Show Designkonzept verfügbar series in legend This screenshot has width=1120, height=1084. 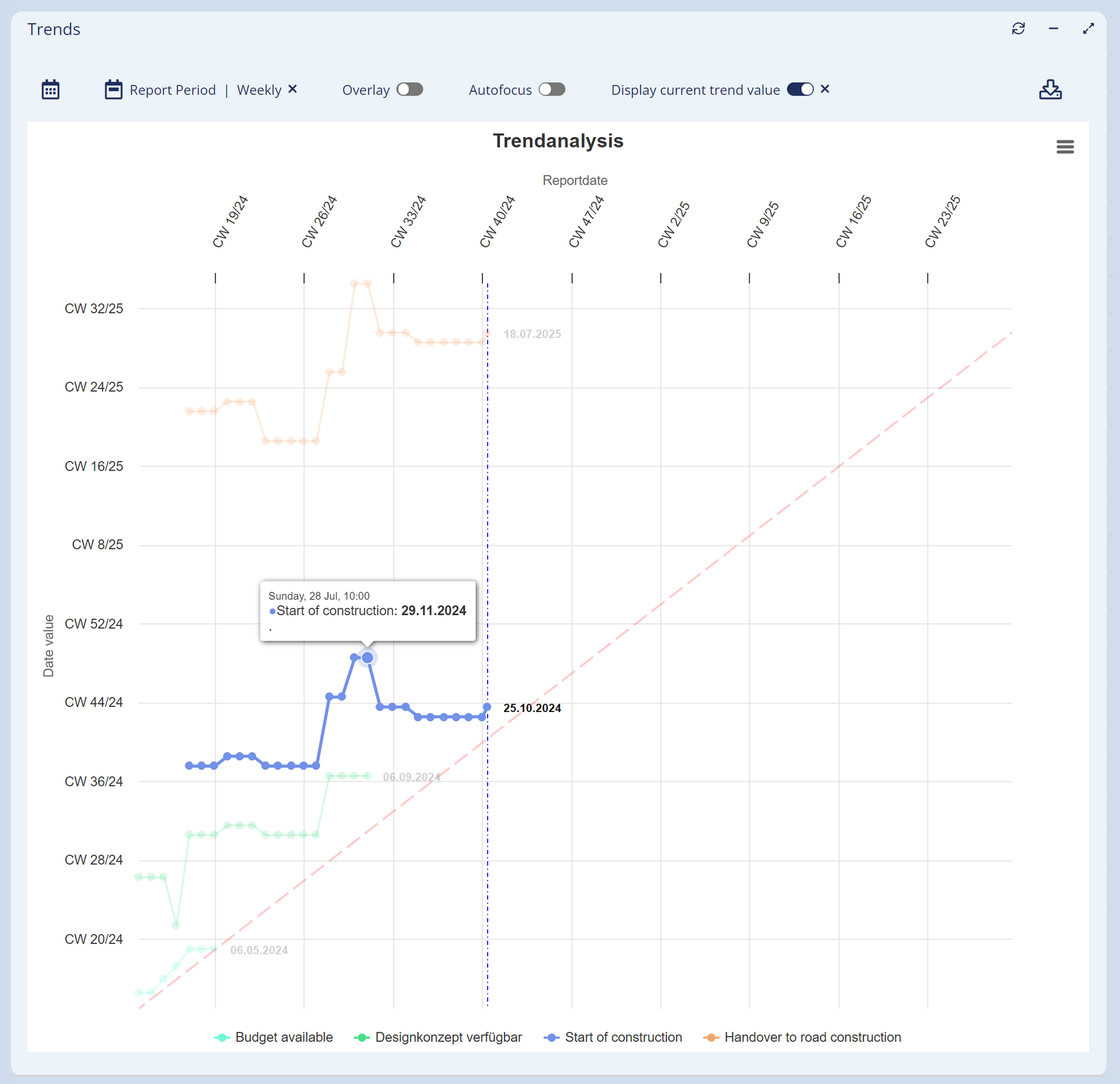tap(448, 1037)
